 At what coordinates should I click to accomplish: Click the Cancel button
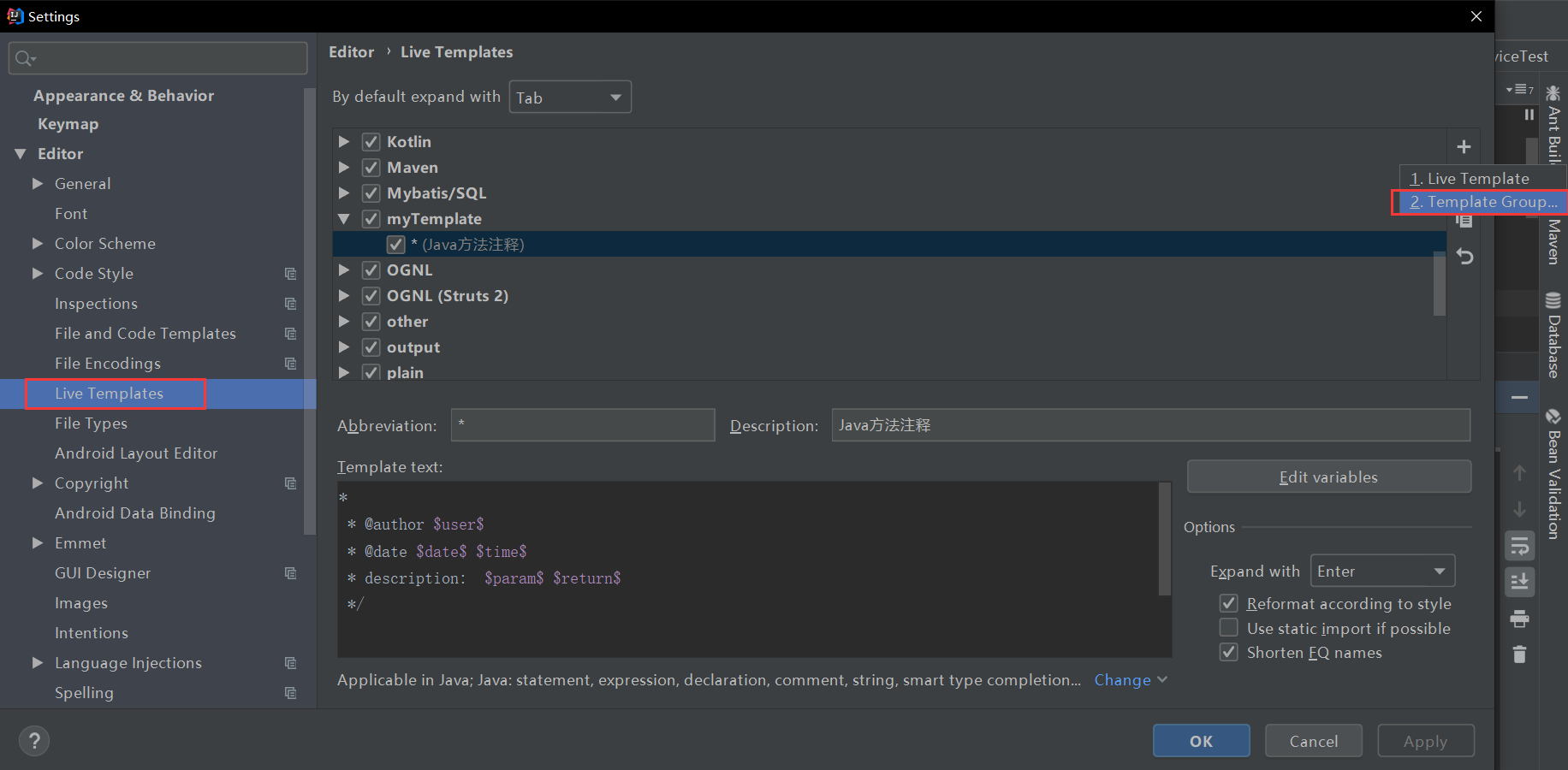[x=1314, y=741]
